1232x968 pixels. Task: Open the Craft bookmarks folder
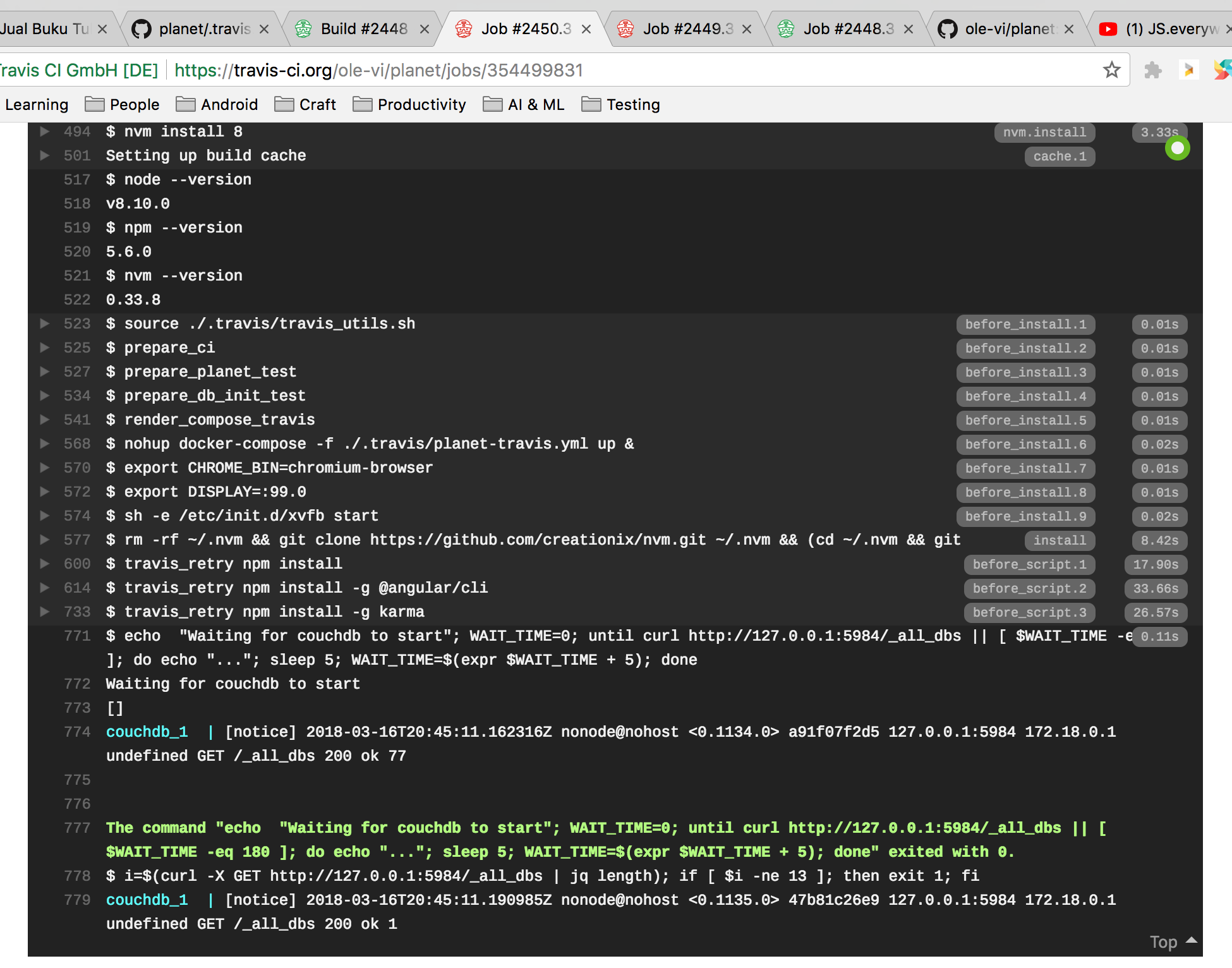pos(305,104)
